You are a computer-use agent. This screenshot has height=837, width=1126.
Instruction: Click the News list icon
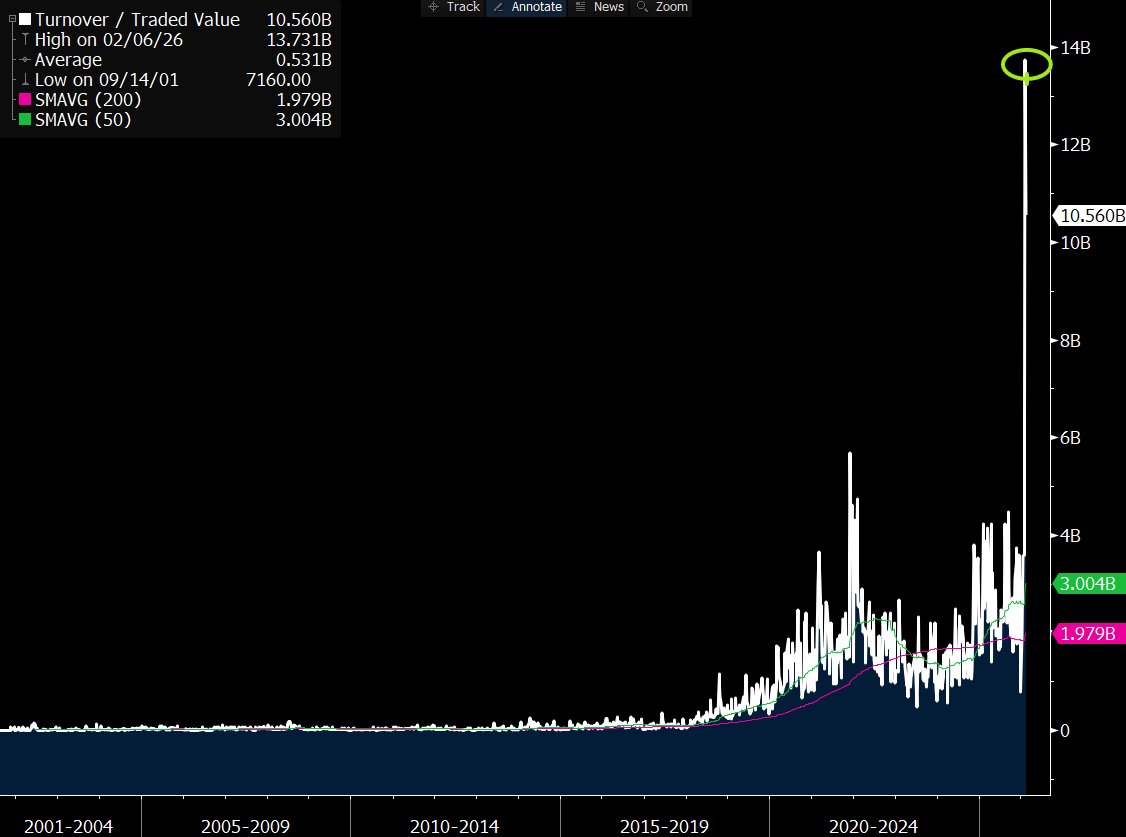click(x=580, y=6)
